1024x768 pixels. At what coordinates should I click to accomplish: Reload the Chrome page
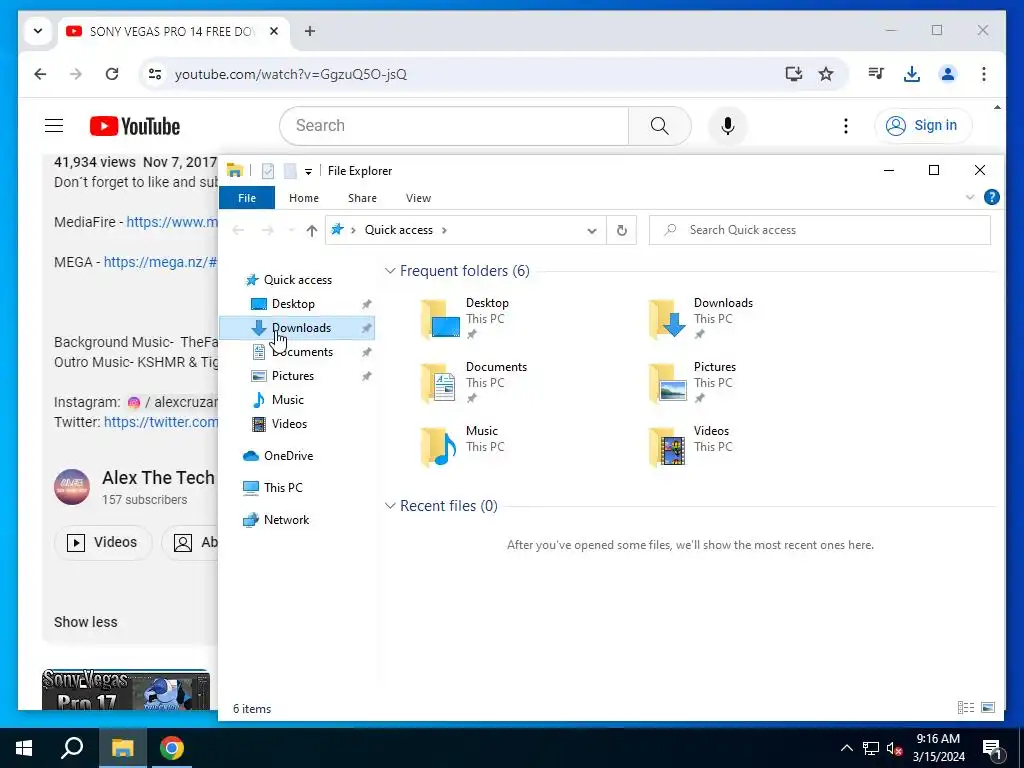[112, 74]
